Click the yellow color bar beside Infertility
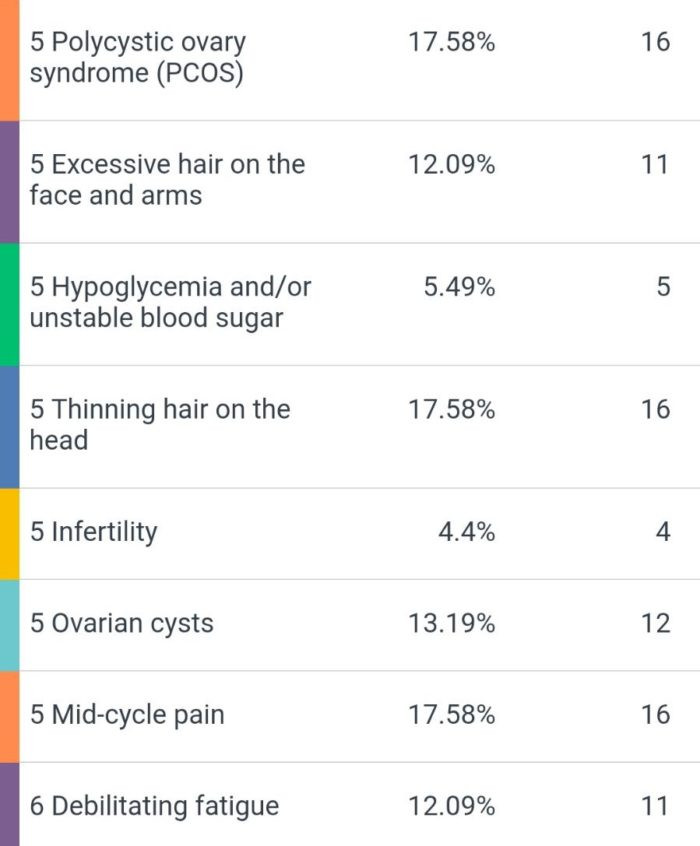 pos(9,534)
